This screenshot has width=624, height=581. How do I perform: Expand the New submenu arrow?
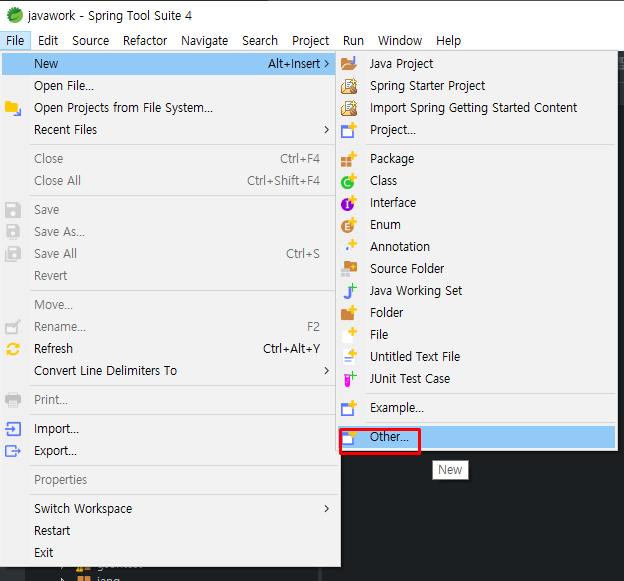tap(327, 64)
